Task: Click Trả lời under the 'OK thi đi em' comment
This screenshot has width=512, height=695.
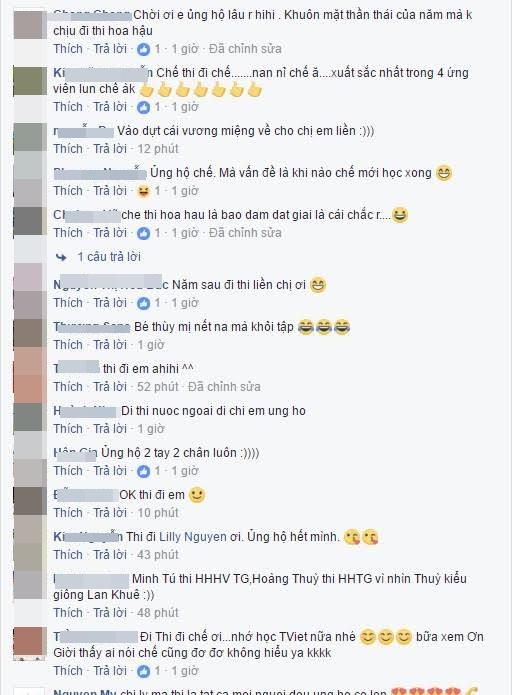Action: click(x=110, y=513)
